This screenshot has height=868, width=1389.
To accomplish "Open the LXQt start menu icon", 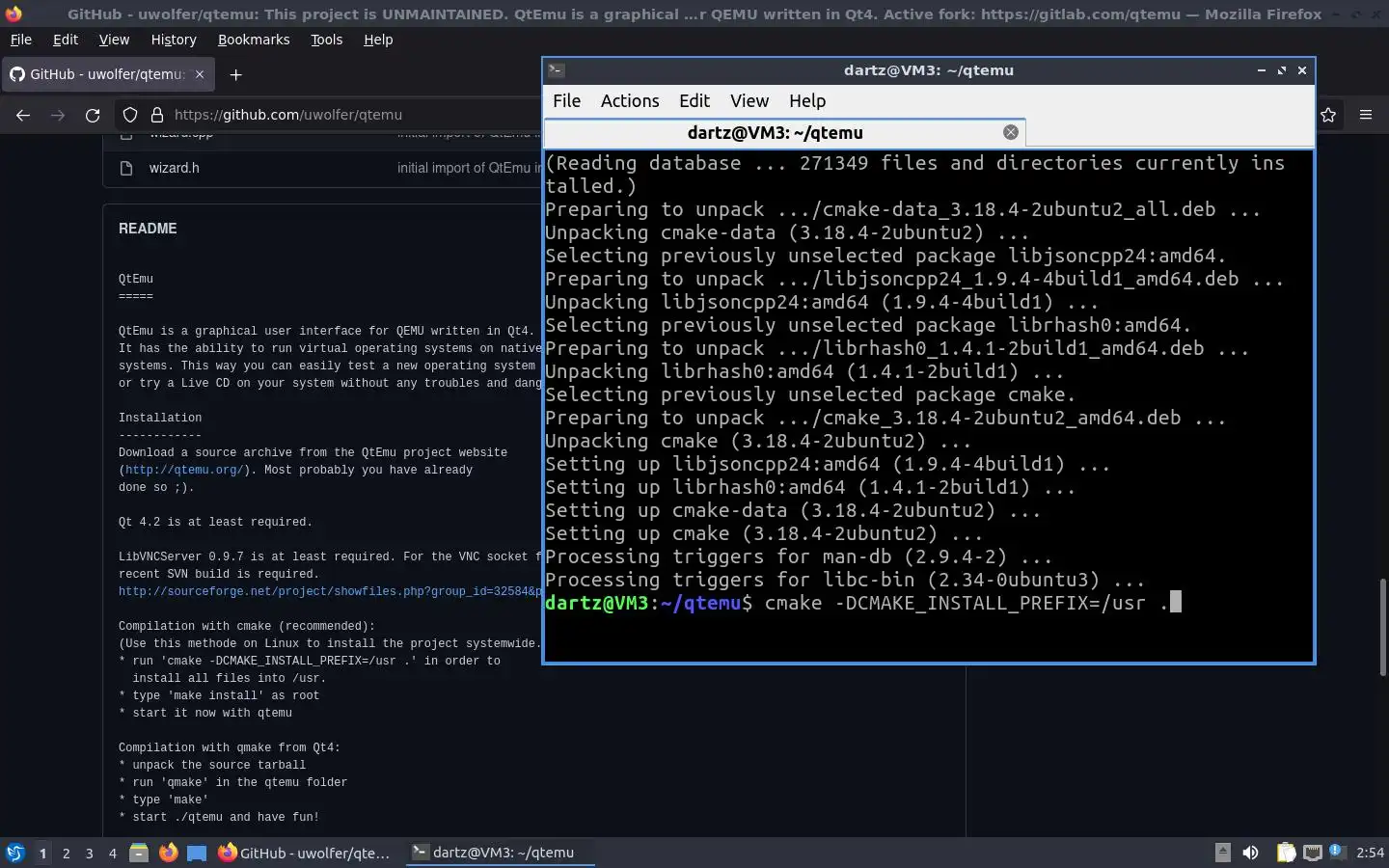I will pos(14,853).
